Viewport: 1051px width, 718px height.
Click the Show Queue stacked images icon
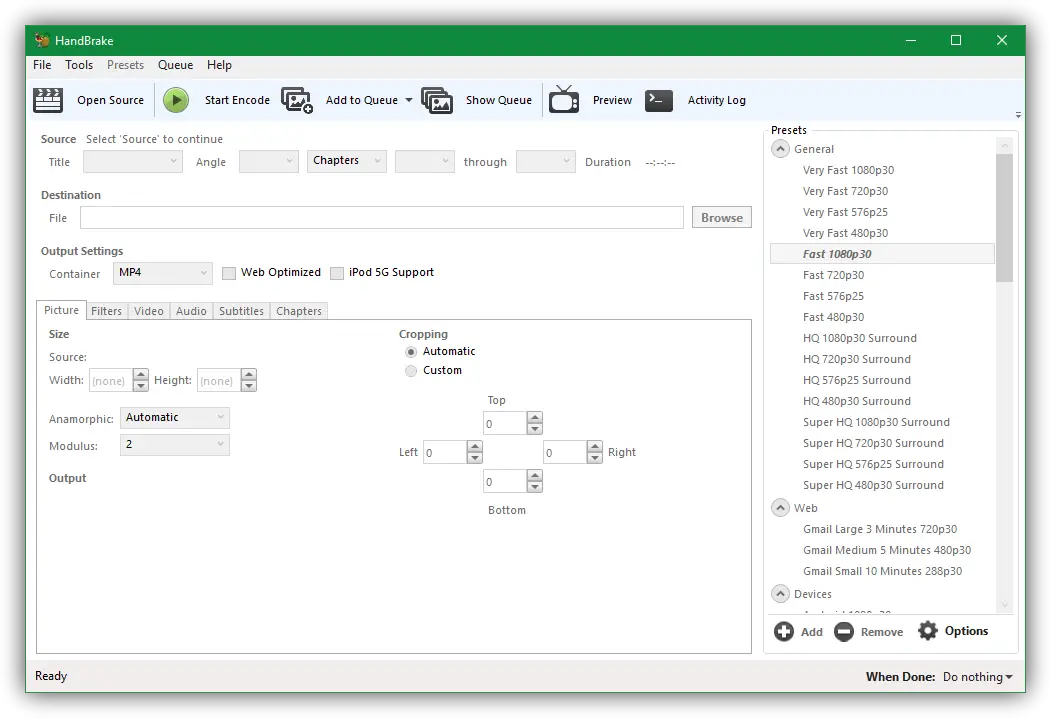tap(437, 100)
